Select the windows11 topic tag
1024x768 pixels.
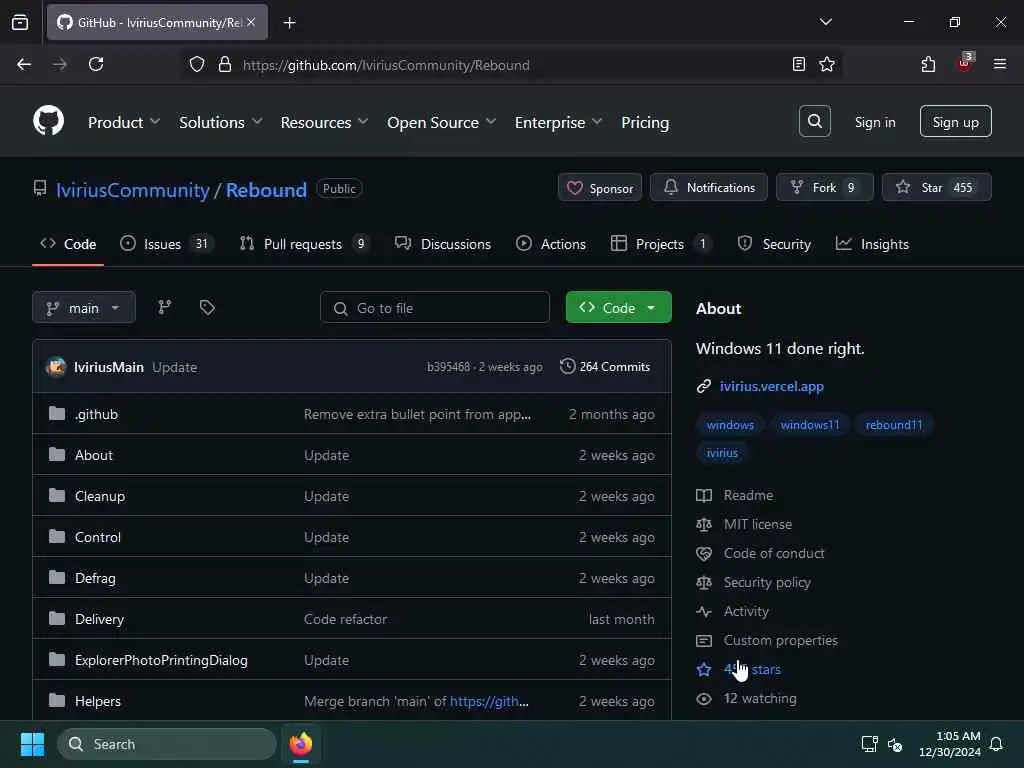click(810, 424)
